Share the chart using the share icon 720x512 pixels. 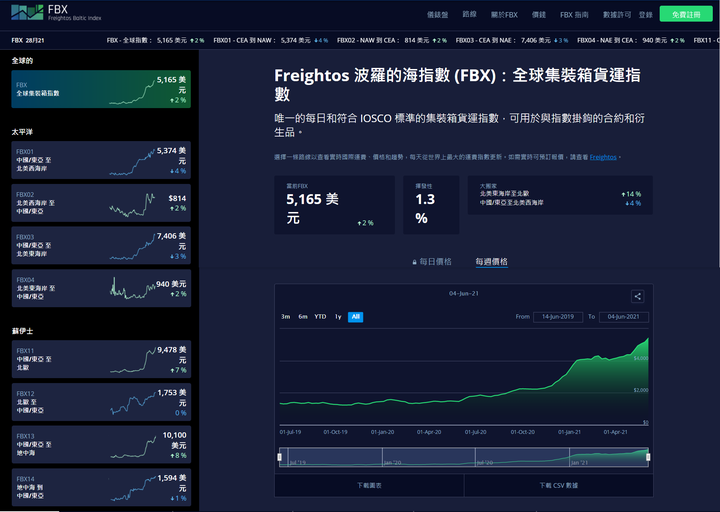637,296
